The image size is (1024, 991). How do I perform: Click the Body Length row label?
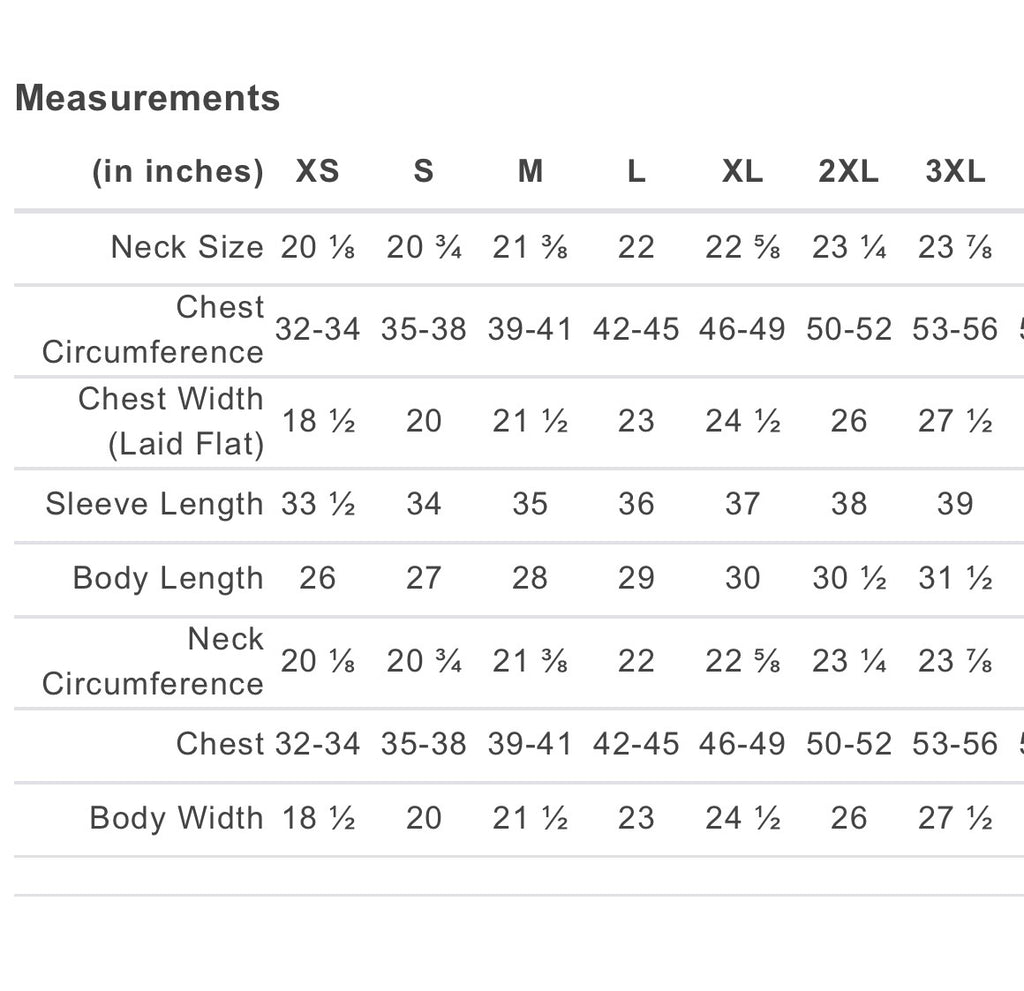168,578
